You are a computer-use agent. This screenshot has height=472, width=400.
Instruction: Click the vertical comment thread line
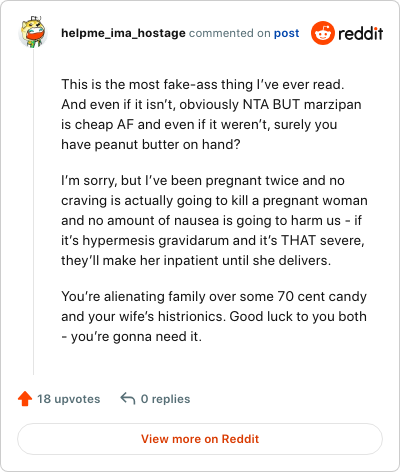coord(33,212)
